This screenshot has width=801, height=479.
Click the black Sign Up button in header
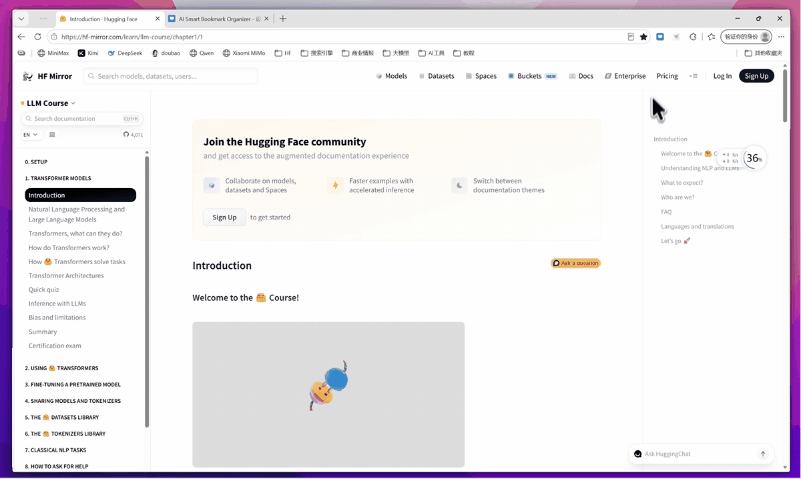click(757, 76)
